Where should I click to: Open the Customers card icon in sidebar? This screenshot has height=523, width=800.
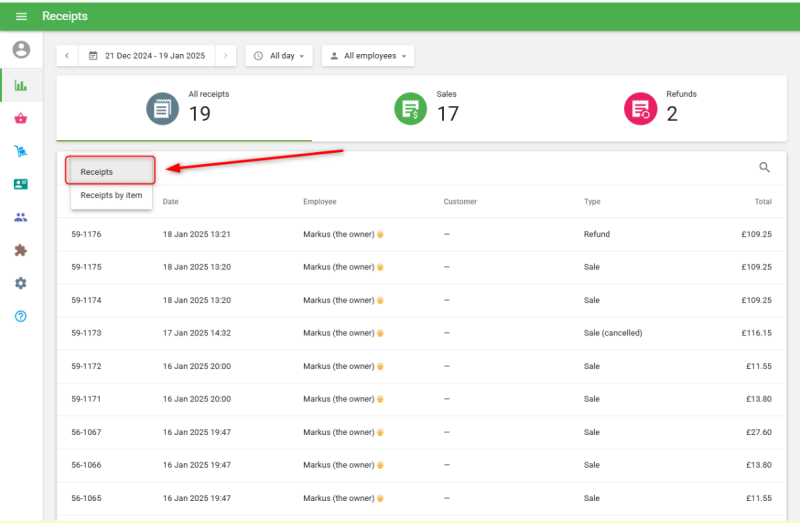point(21,184)
